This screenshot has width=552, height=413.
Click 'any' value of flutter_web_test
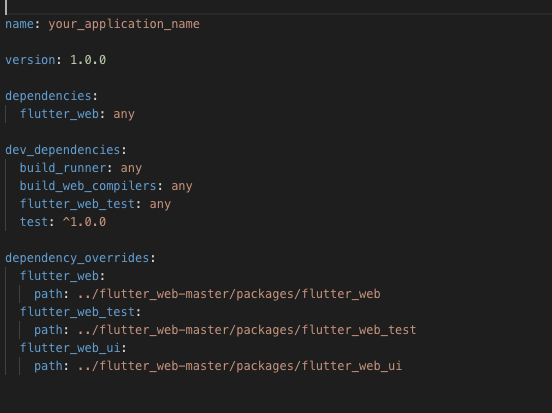[x=160, y=204]
